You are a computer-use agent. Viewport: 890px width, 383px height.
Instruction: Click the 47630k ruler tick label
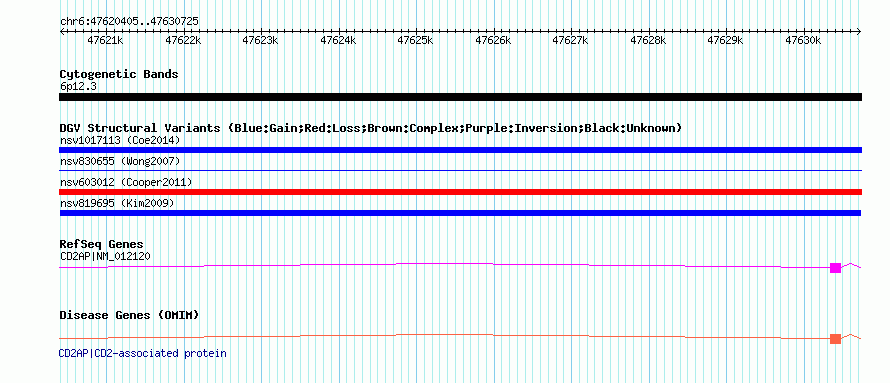click(803, 41)
